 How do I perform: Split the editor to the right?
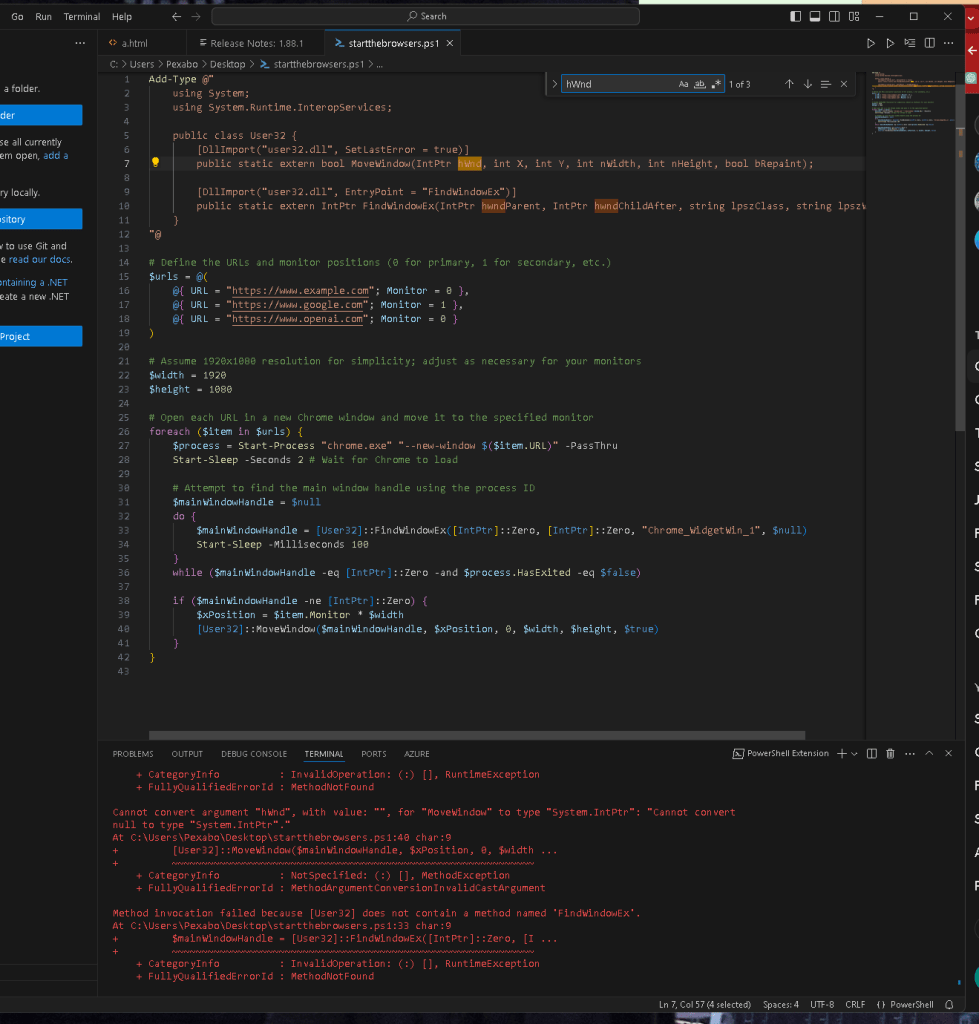coord(929,43)
